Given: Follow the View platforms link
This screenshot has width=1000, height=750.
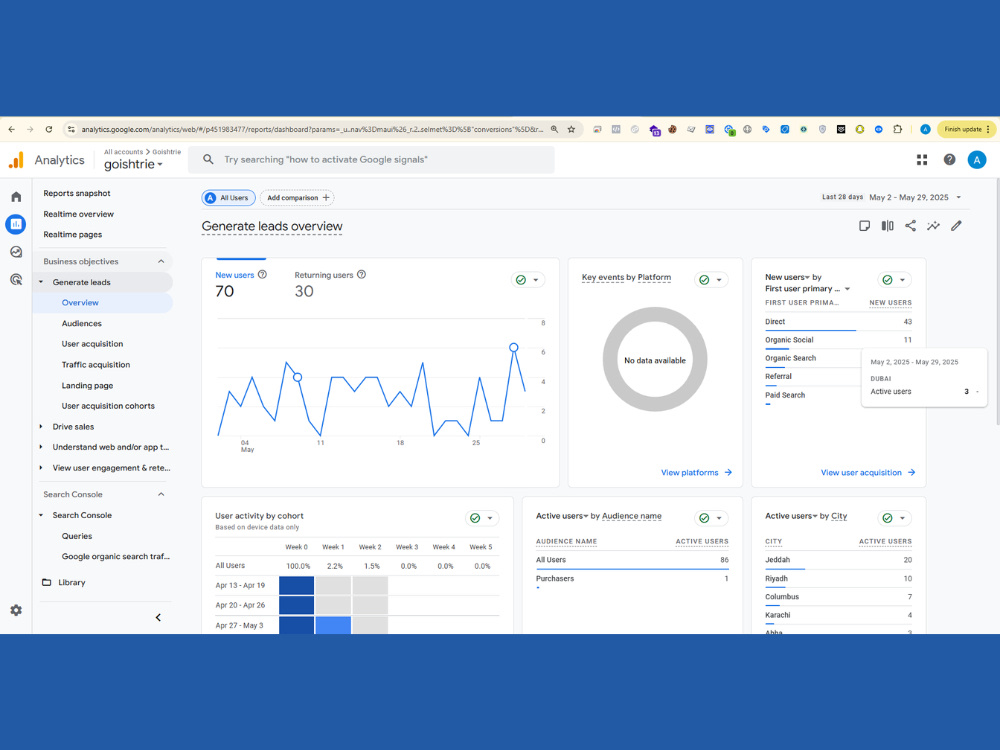Looking at the screenshot, I should pos(696,473).
